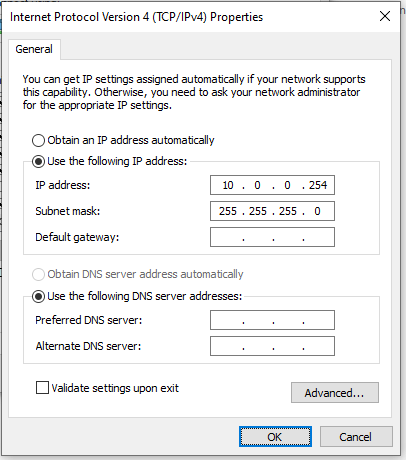
Task: Click the Alternate DNS server field
Action: point(272,346)
